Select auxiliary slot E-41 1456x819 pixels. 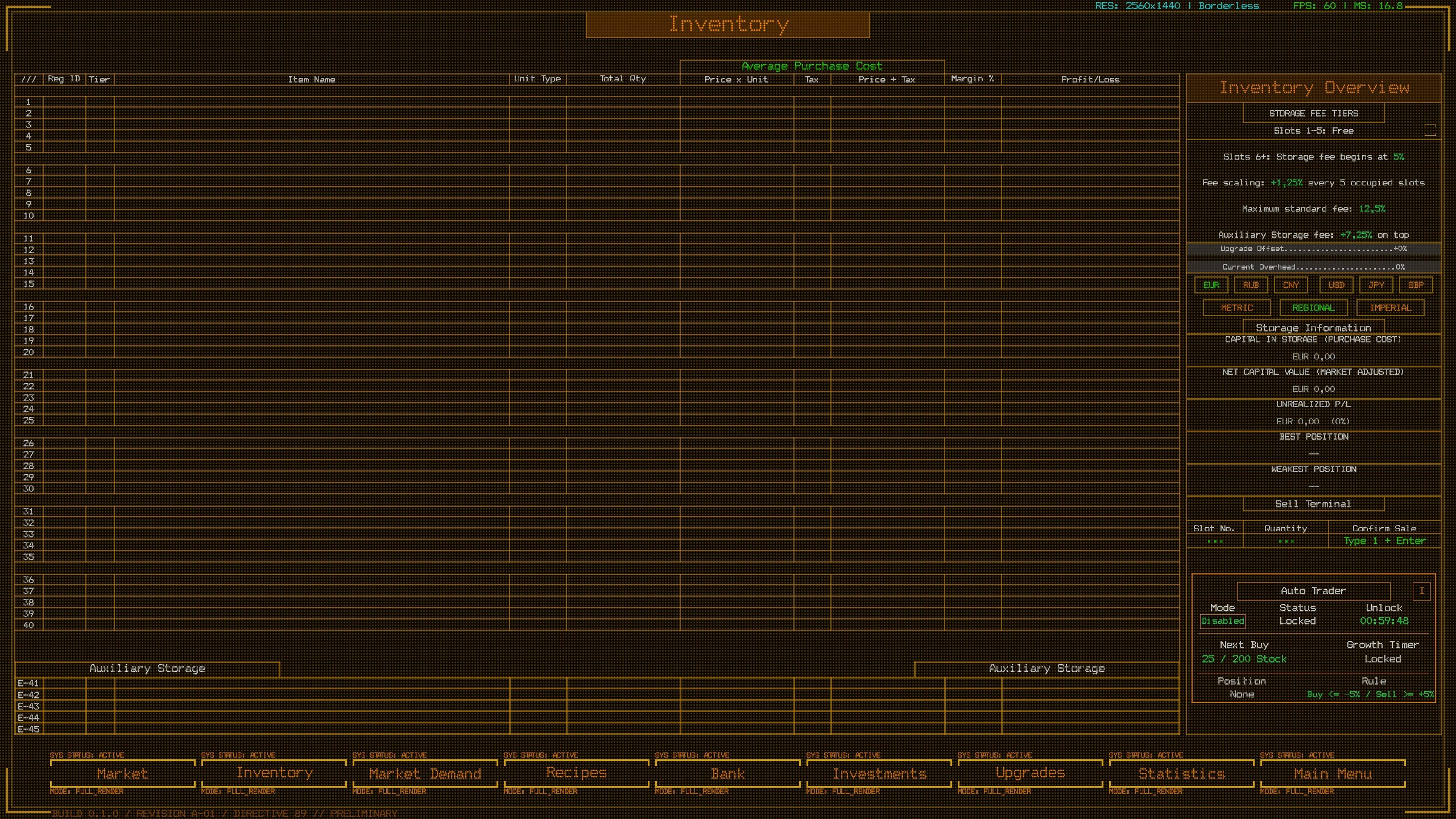click(597, 683)
